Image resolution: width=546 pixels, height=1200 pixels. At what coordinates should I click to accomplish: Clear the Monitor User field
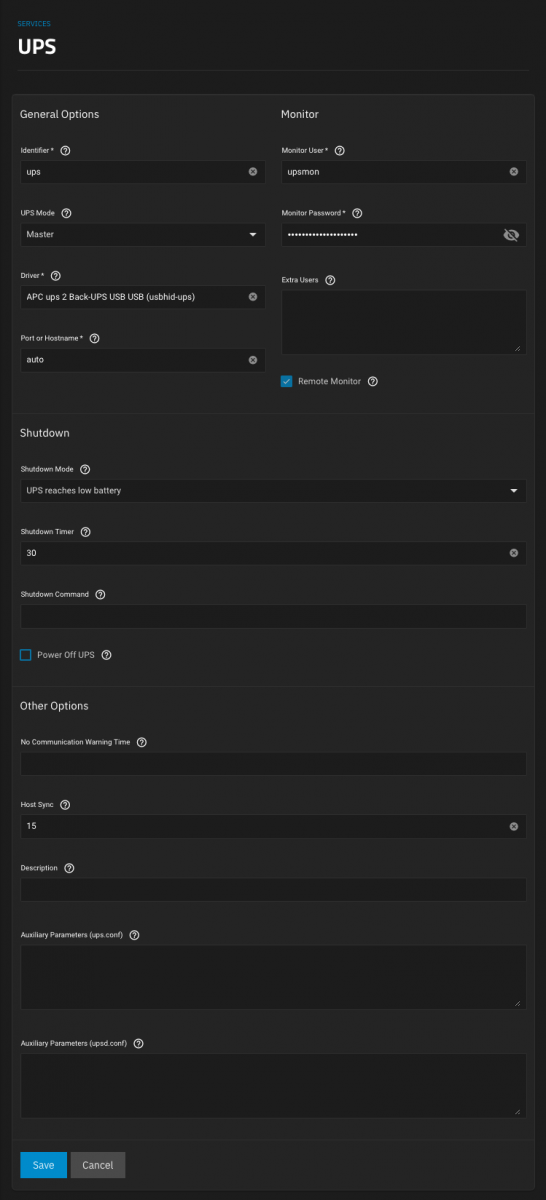coord(514,172)
